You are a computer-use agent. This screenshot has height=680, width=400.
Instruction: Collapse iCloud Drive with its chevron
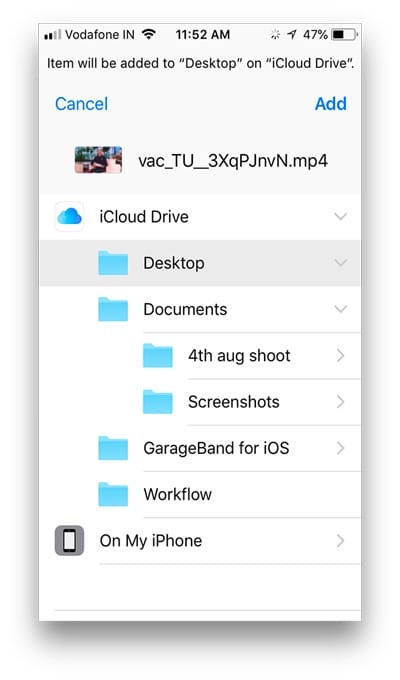(x=341, y=216)
